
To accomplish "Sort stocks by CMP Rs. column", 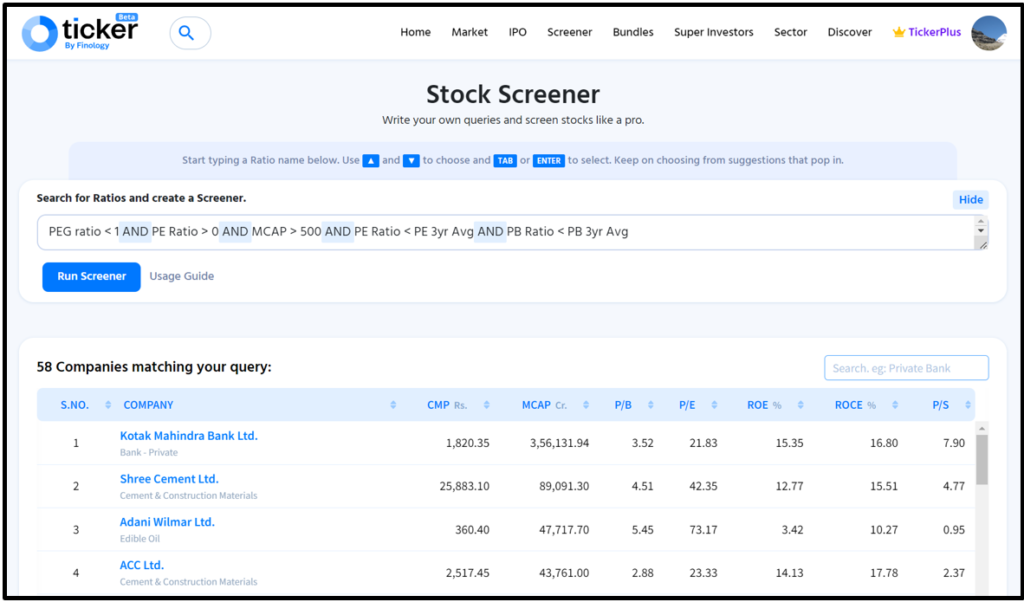I will coord(485,404).
